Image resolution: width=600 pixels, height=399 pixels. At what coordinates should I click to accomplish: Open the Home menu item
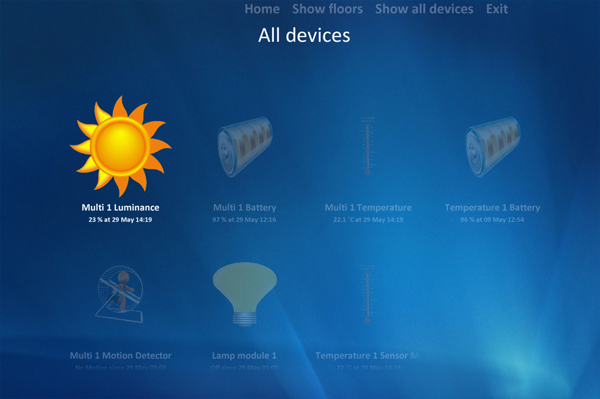pyautogui.click(x=262, y=9)
